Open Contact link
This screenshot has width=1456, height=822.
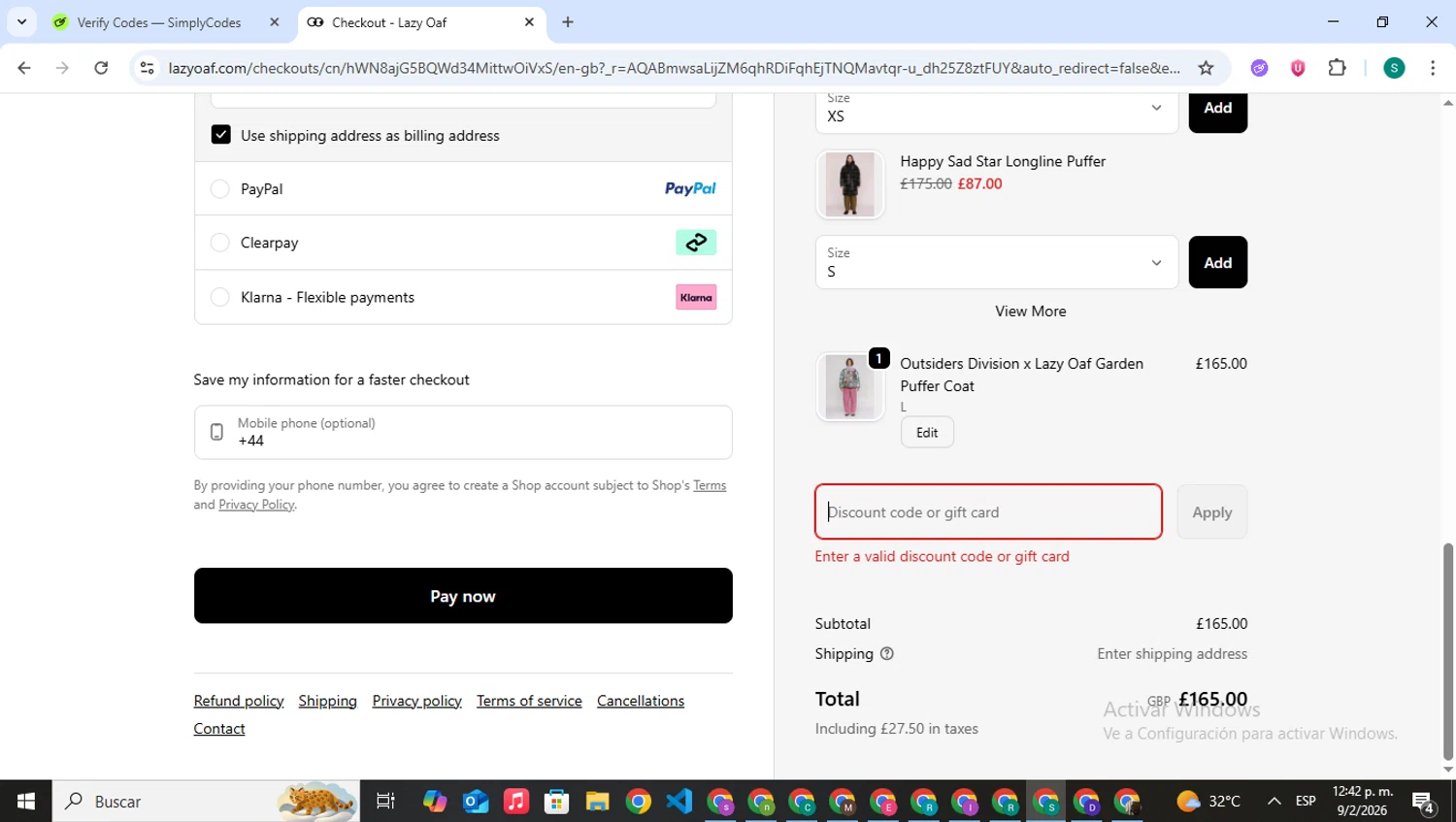(x=219, y=729)
